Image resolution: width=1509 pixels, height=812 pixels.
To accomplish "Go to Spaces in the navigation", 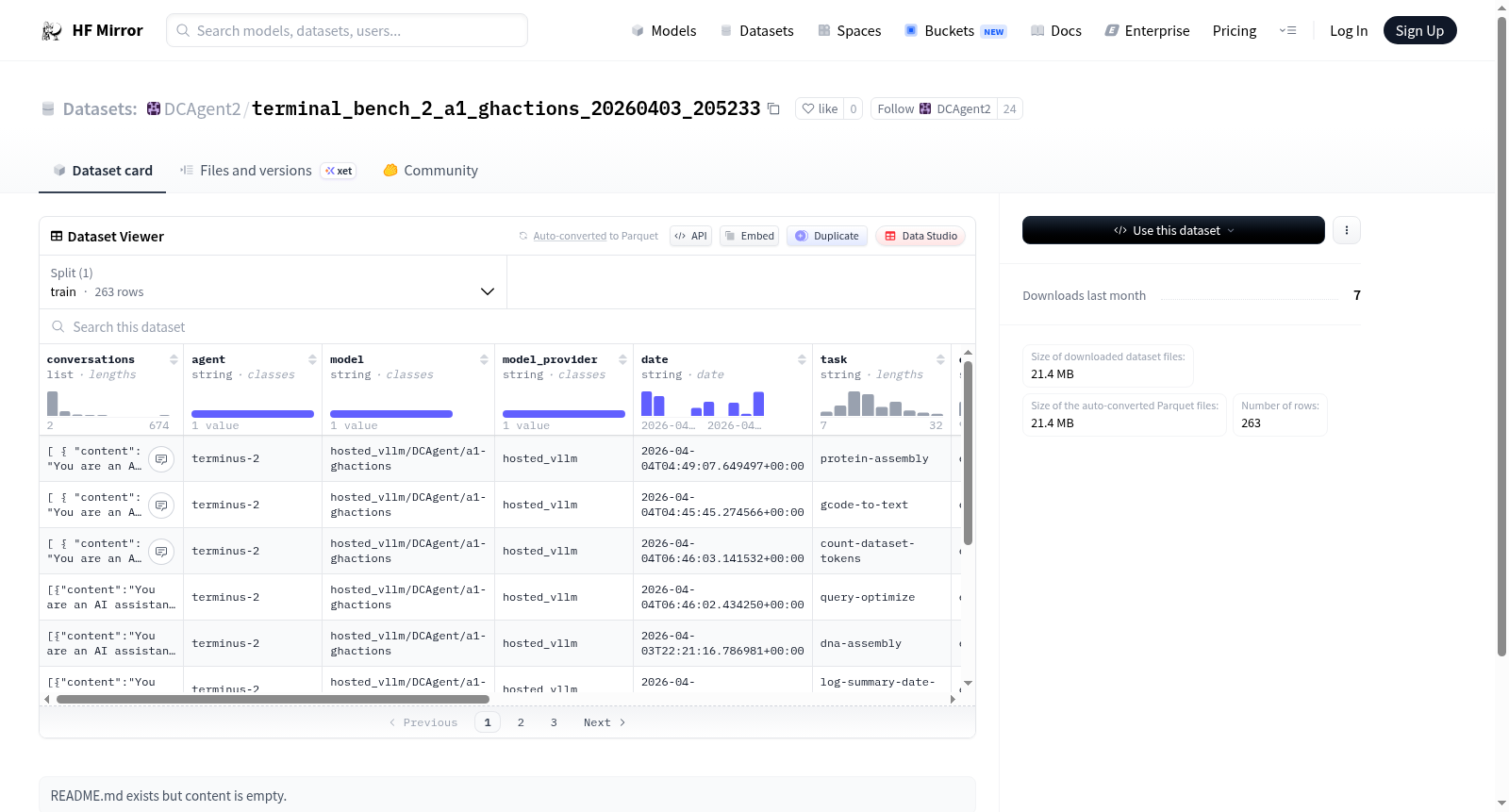I will (x=850, y=31).
